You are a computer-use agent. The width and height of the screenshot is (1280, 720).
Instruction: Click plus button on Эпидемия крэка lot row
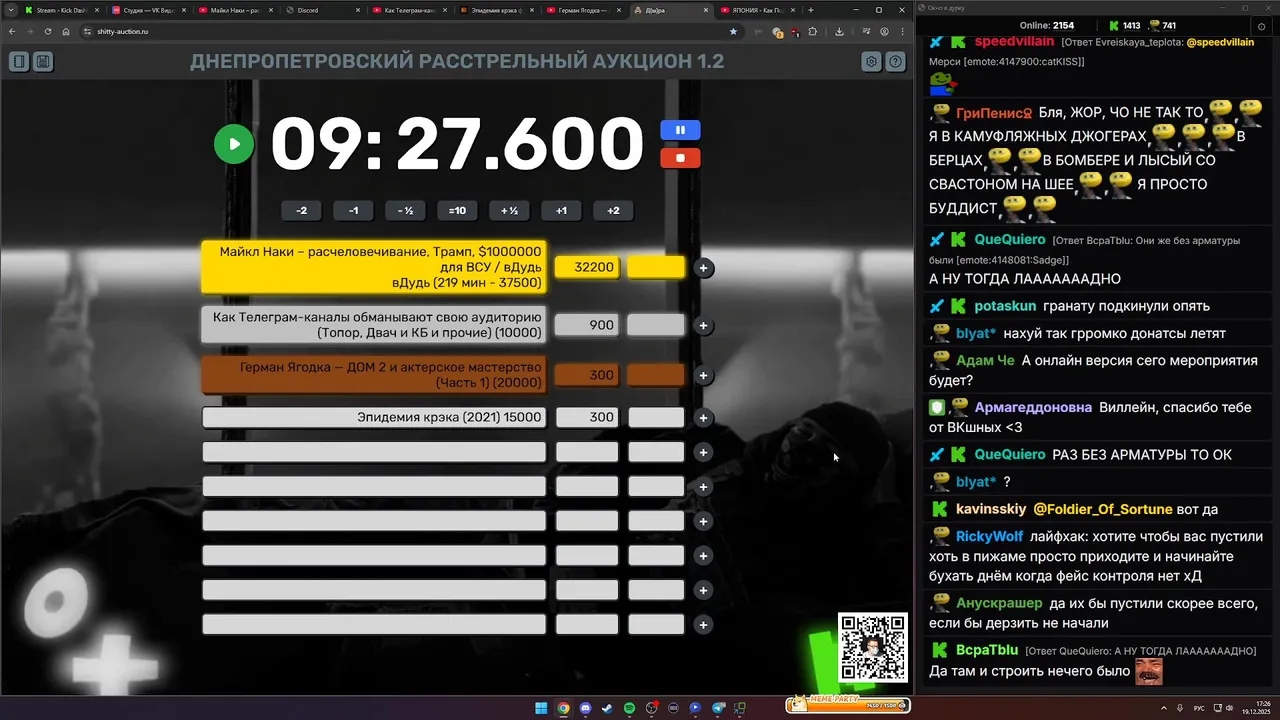point(703,417)
